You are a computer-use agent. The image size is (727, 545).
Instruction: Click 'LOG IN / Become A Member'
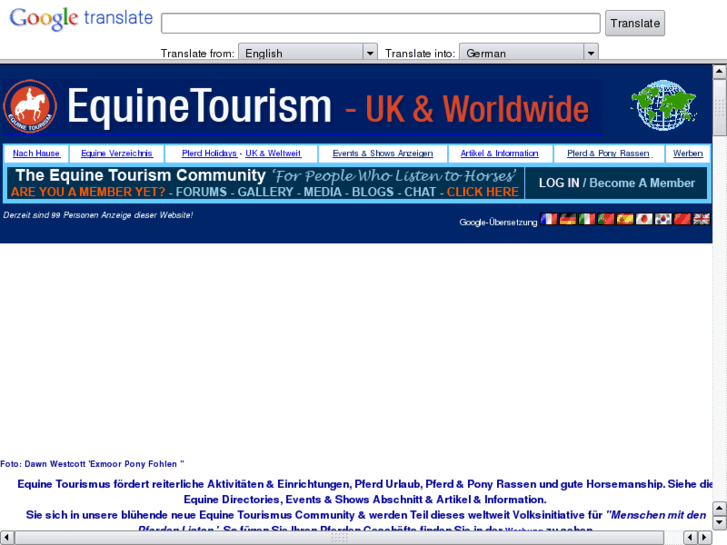click(617, 183)
